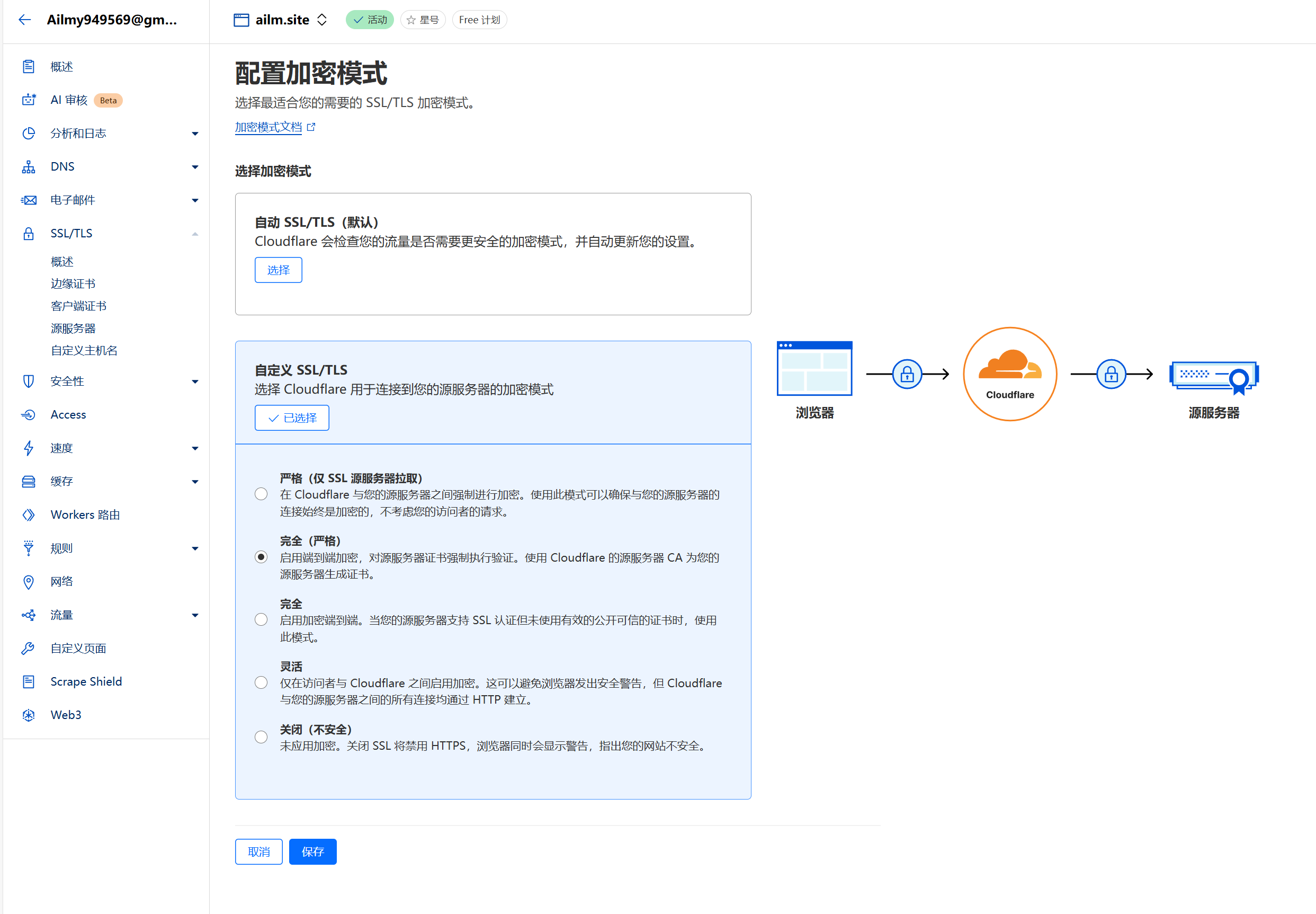Click the 星号 star badge

(x=423, y=20)
